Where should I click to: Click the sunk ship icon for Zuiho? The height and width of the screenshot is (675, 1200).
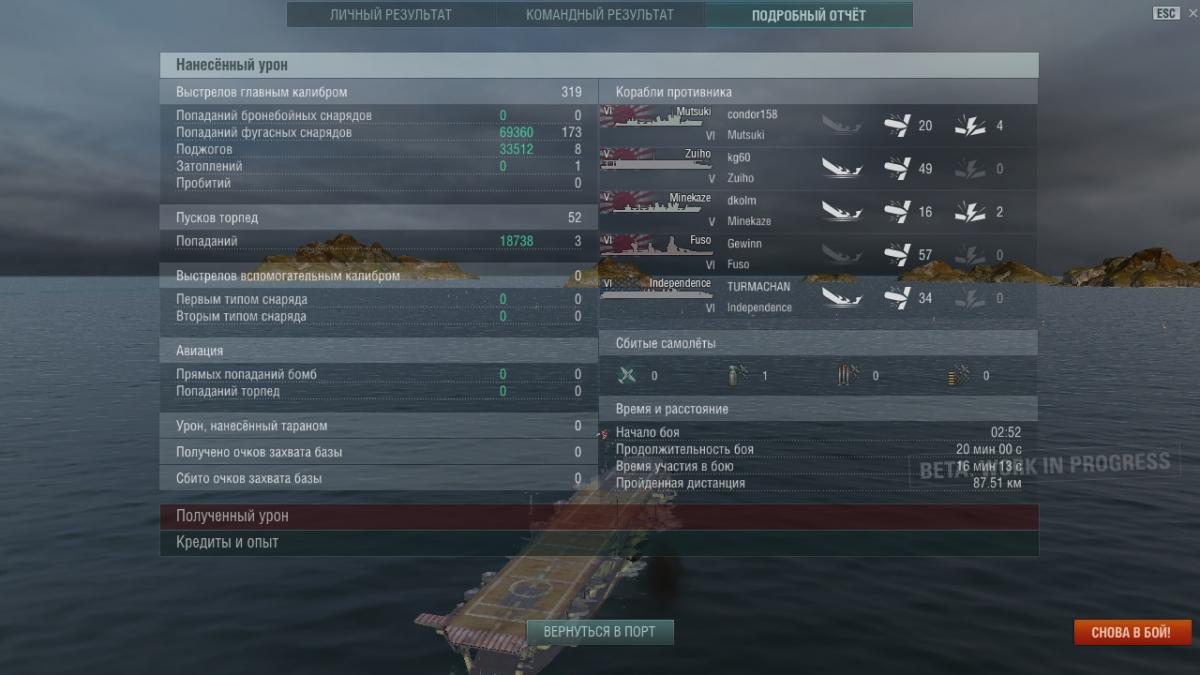[842, 168]
